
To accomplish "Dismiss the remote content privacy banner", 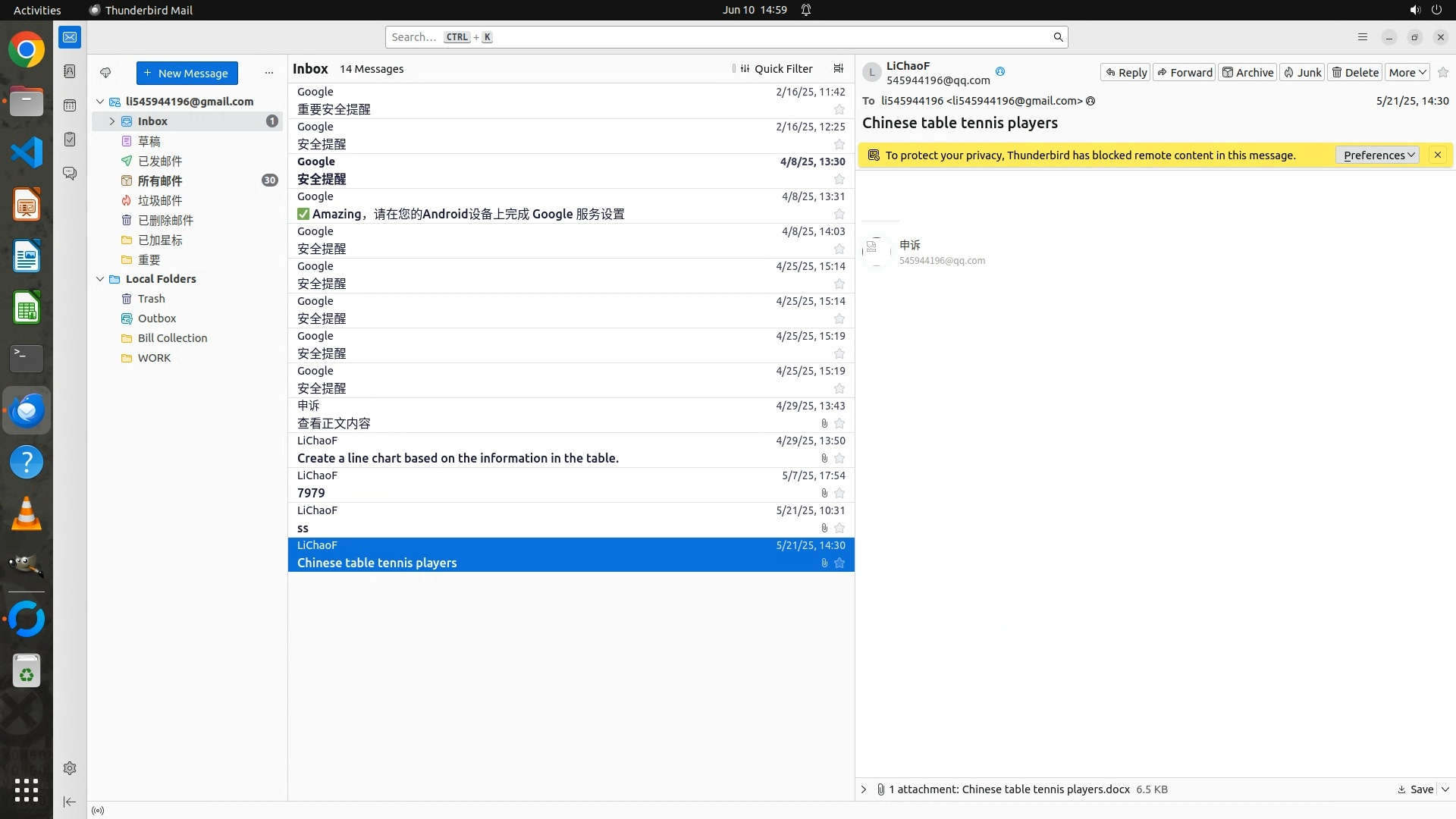I will coord(1437,155).
